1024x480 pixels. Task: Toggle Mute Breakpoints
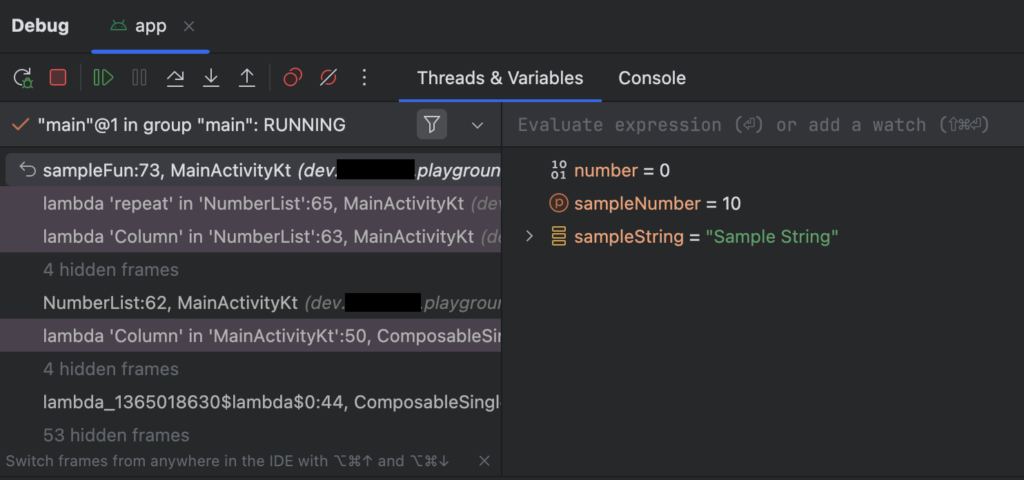pyautogui.click(x=328, y=78)
